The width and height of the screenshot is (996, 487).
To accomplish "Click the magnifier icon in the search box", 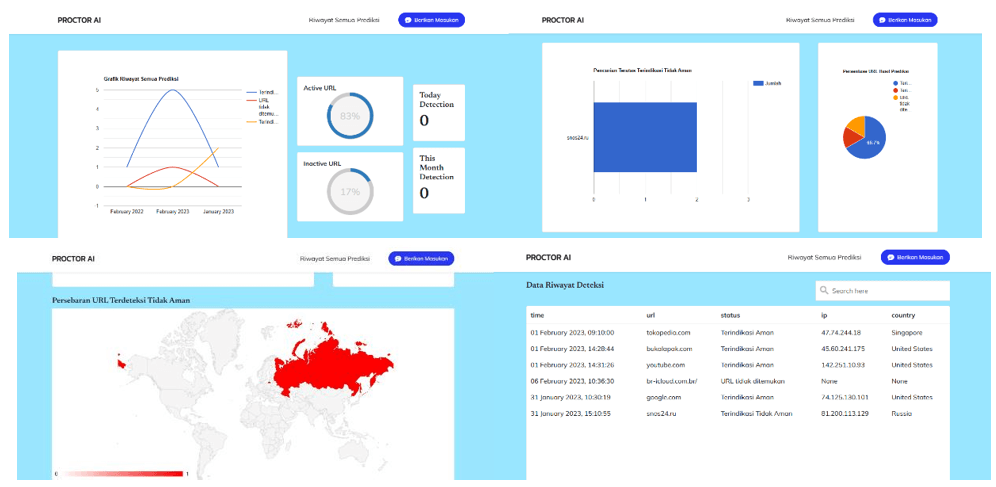I will (x=824, y=291).
